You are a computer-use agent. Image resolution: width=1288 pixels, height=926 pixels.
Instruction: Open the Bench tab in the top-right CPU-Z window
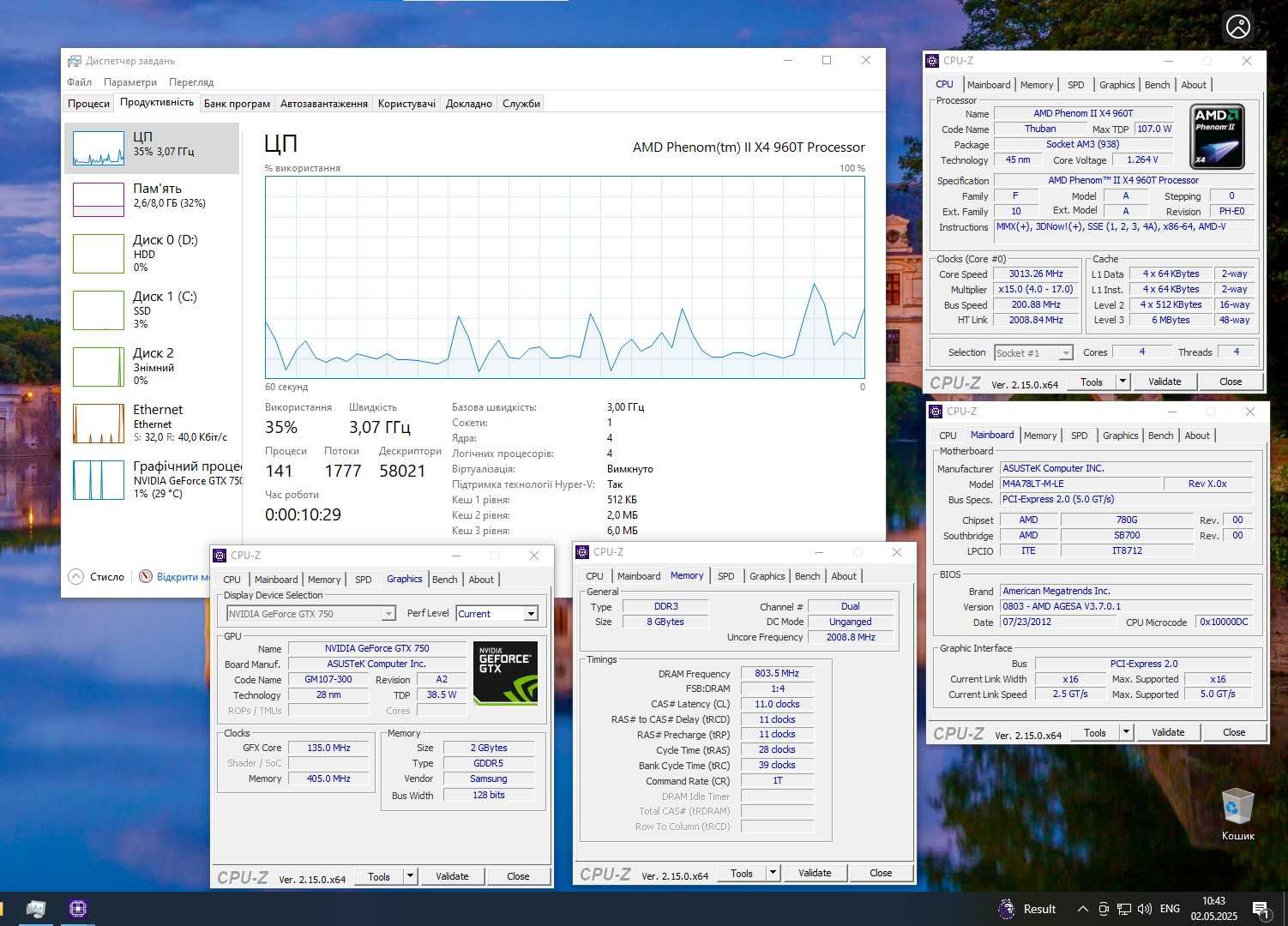1157,85
